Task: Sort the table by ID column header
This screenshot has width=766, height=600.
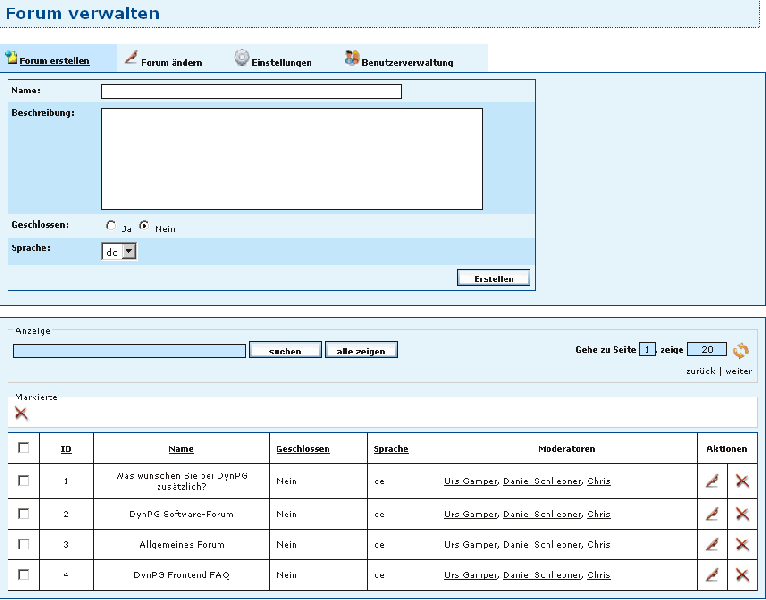Action: pos(66,449)
